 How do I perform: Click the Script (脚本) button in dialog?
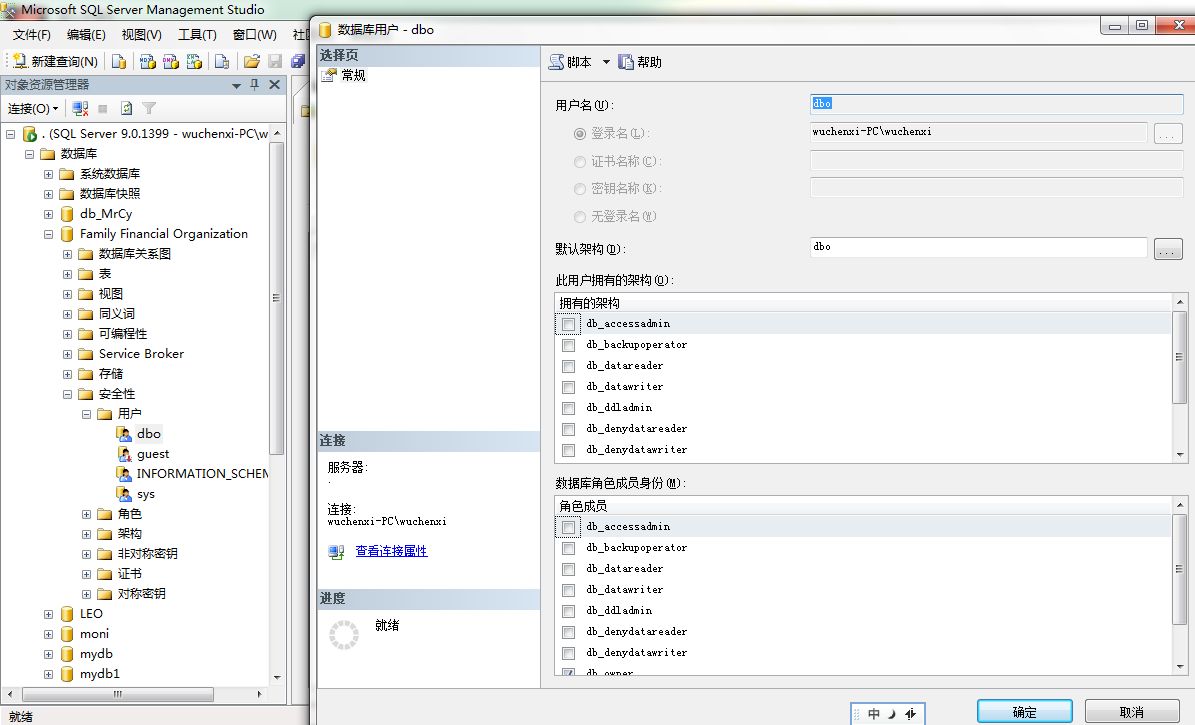(x=570, y=62)
